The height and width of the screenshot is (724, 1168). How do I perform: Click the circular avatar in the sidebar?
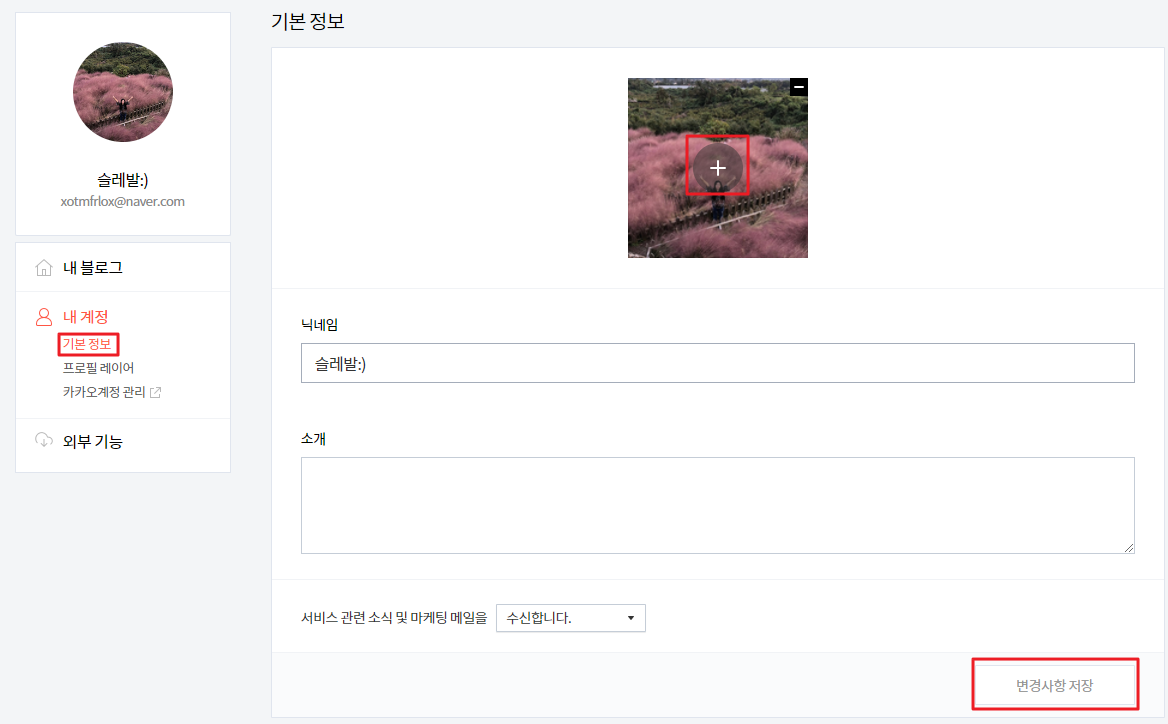(123, 92)
